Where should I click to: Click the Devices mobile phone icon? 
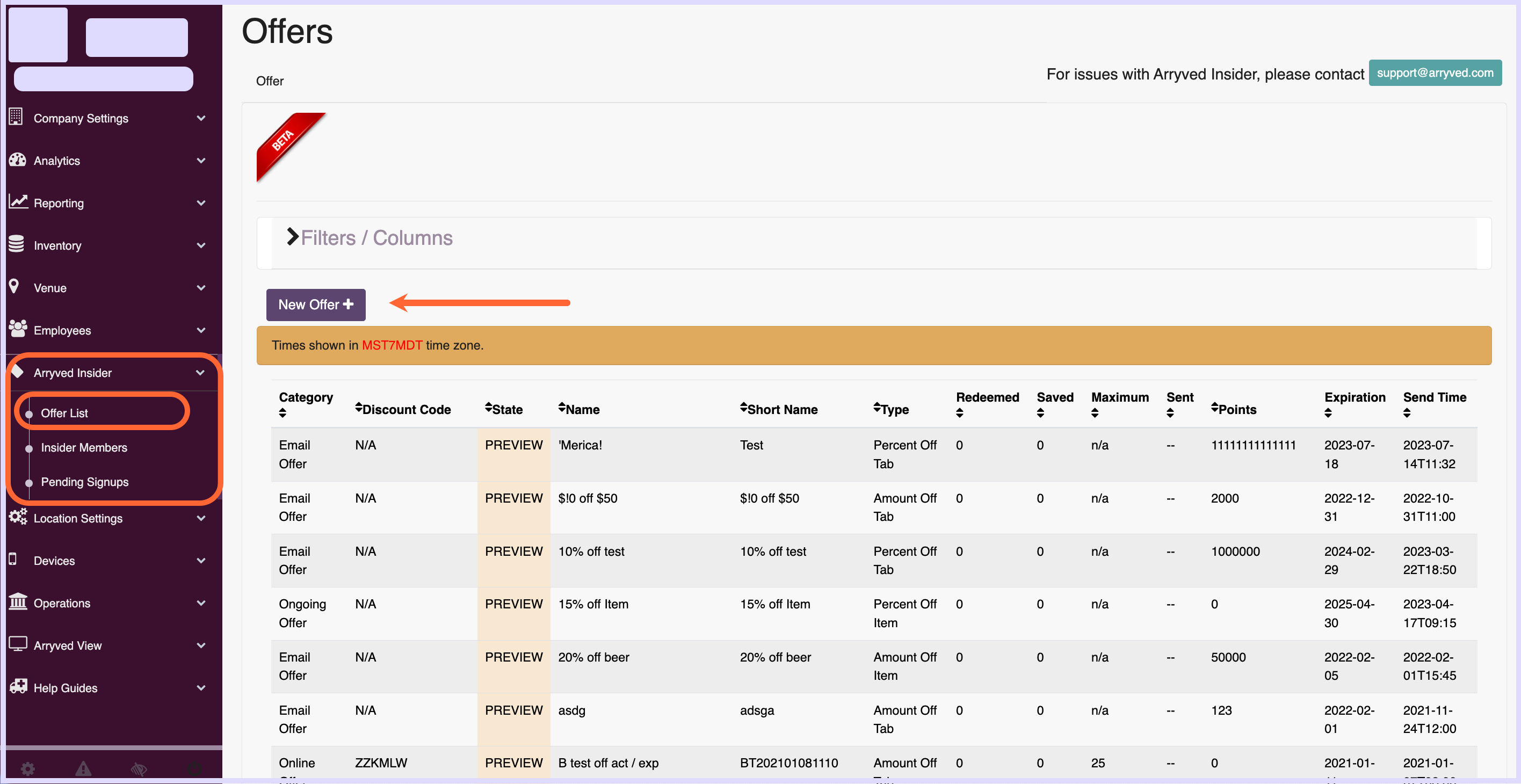[12, 559]
